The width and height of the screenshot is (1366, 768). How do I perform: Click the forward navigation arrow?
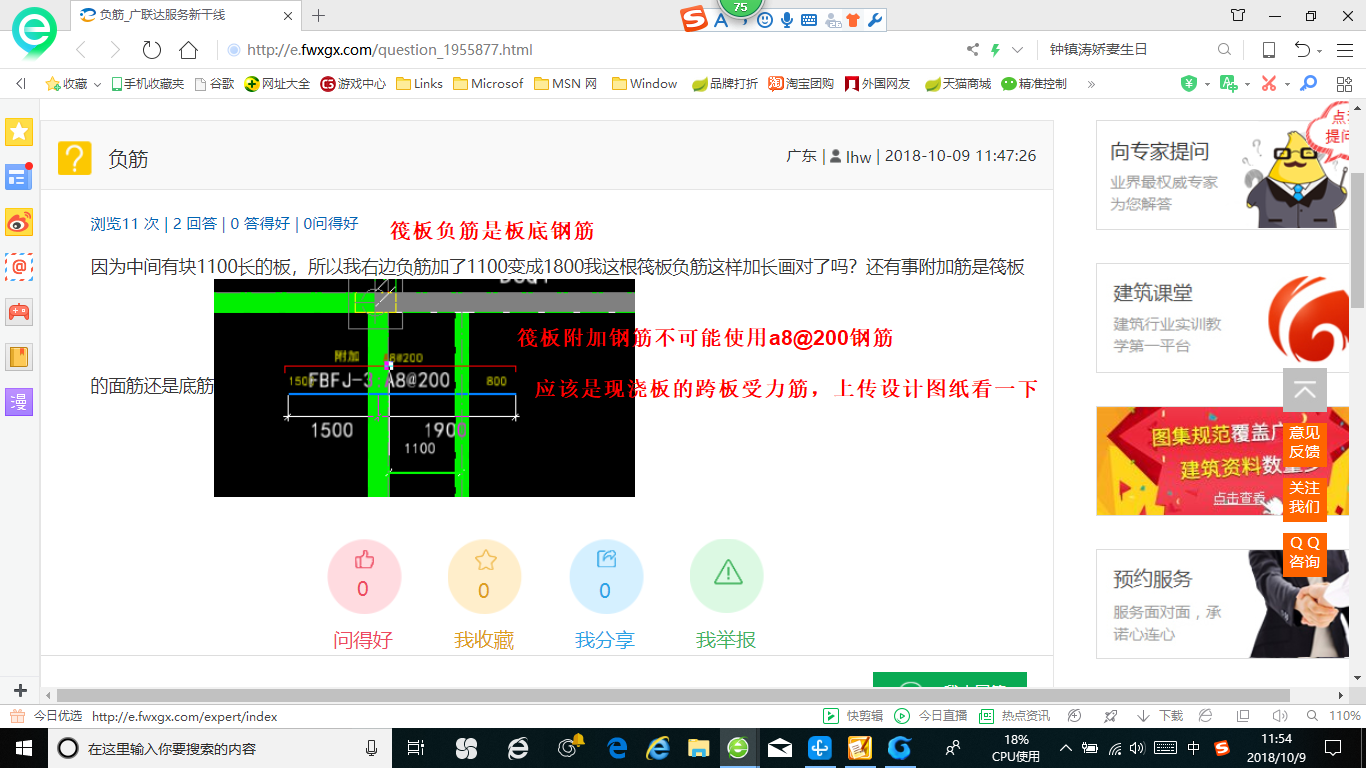[115, 50]
